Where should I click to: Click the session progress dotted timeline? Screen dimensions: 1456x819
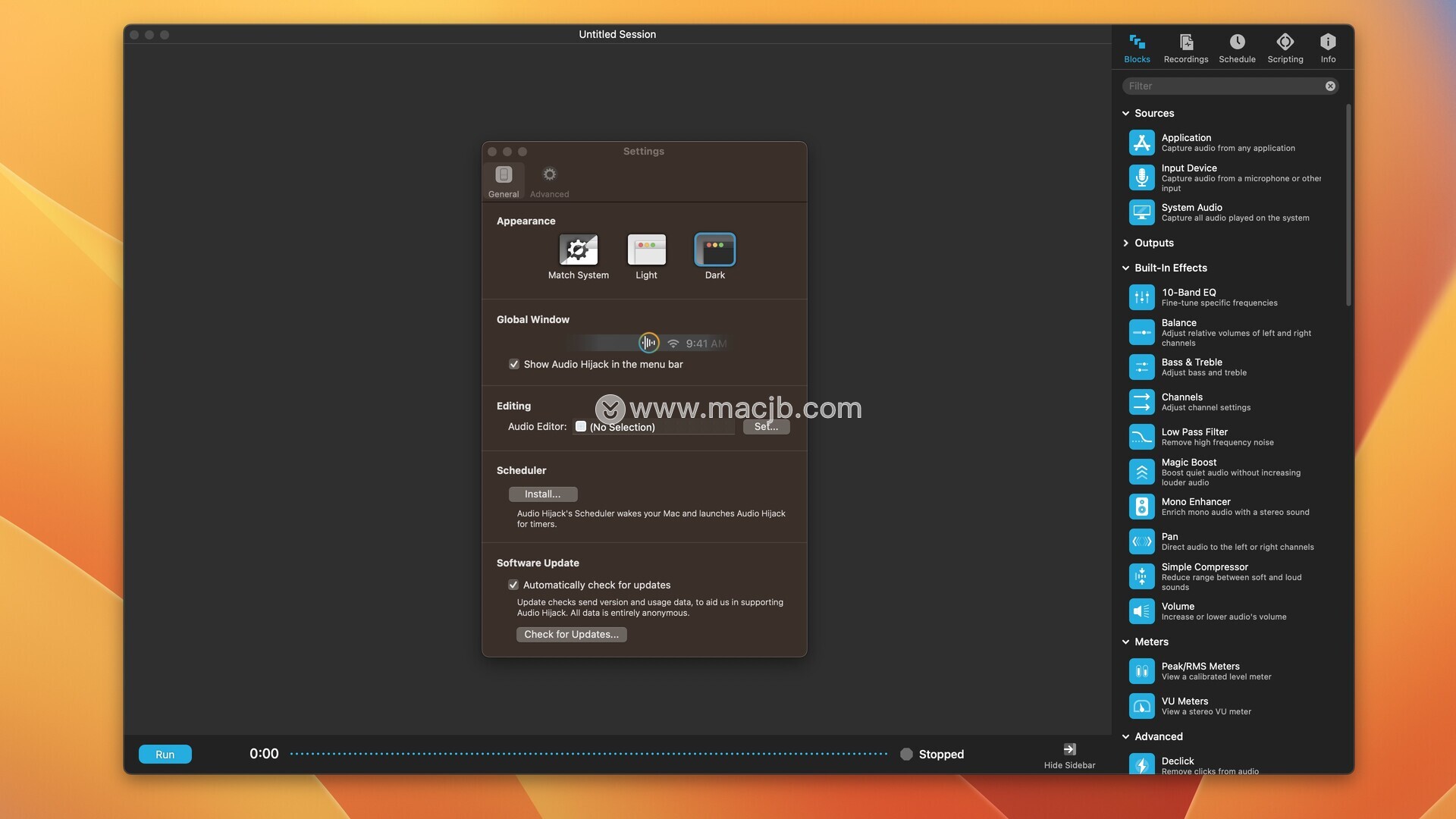[x=588, y=754]
